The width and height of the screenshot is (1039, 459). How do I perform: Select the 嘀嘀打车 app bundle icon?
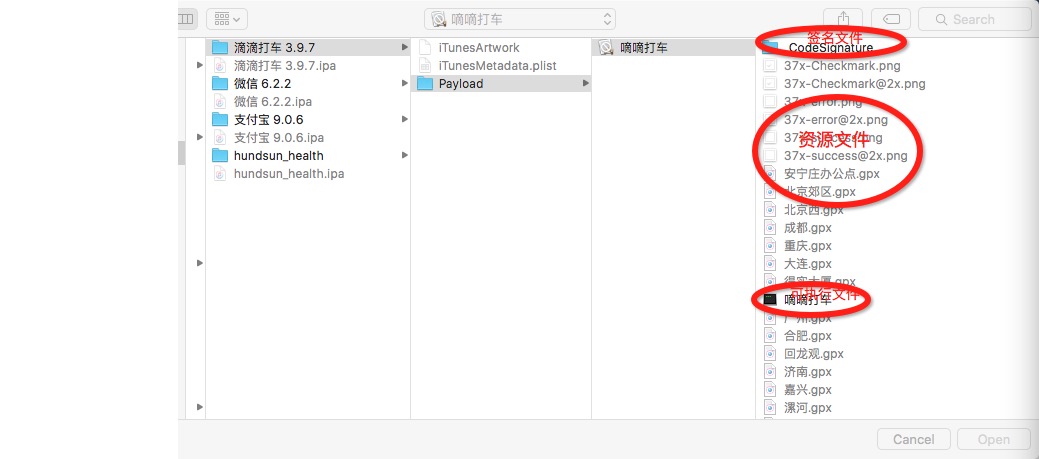606,48
